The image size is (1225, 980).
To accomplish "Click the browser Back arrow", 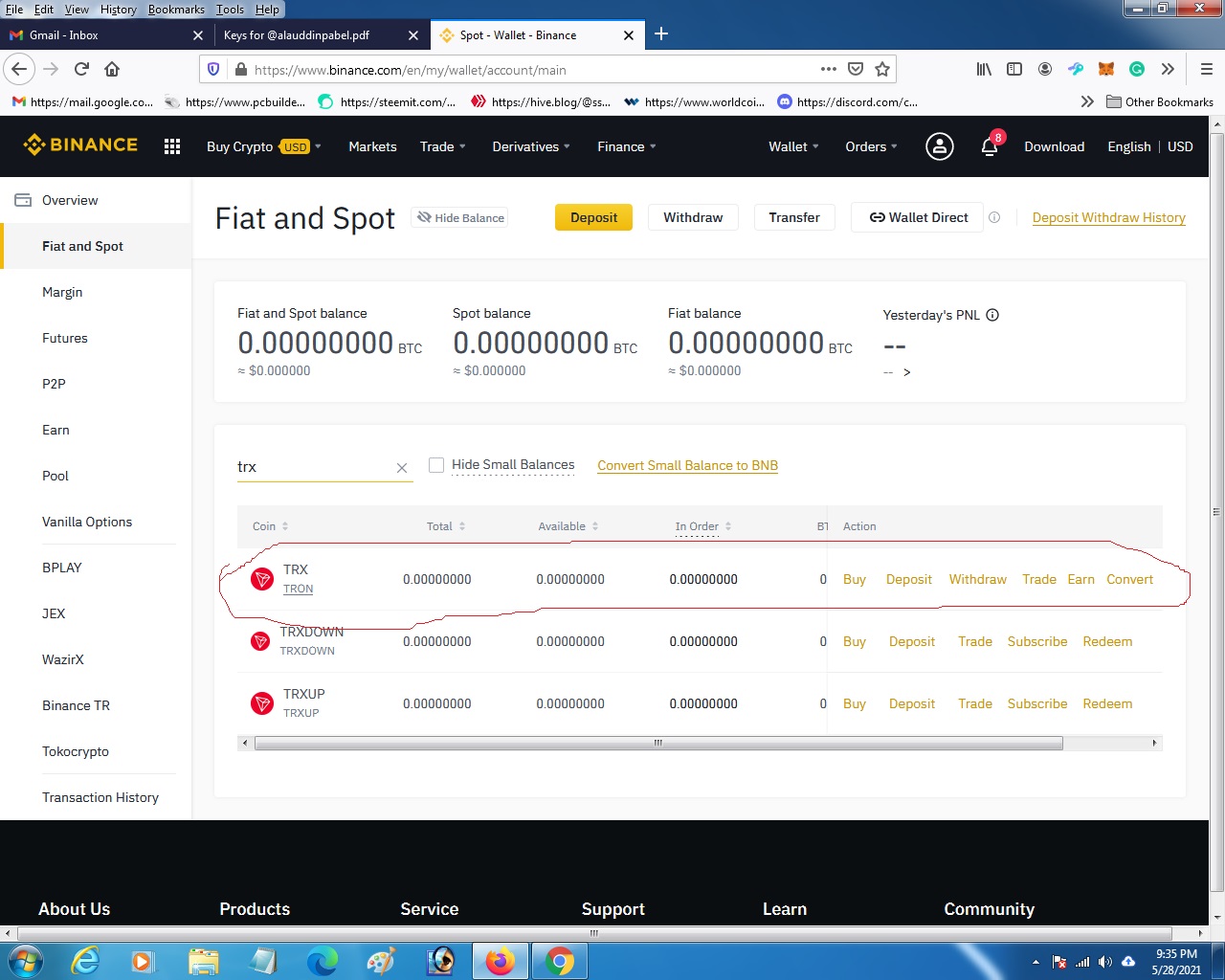I will pos(19,69).
